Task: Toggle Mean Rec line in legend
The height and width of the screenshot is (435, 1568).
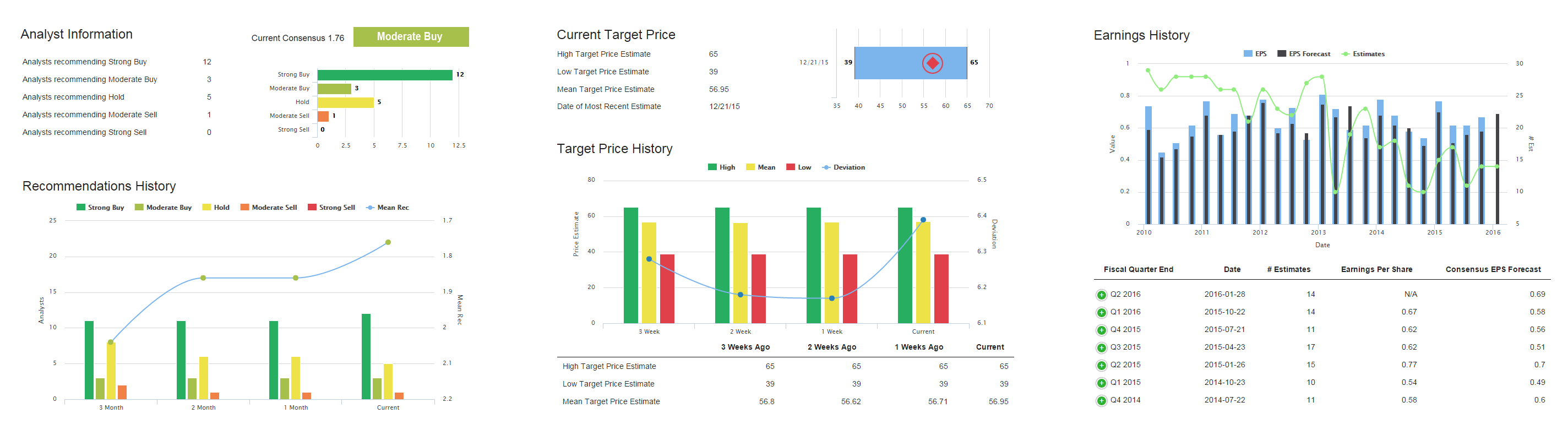Action: (387, 208)
